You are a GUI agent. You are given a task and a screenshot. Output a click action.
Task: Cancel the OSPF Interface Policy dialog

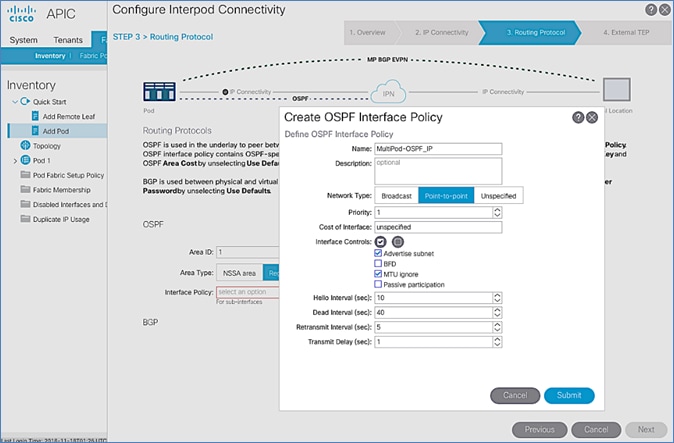click(515, 395)
